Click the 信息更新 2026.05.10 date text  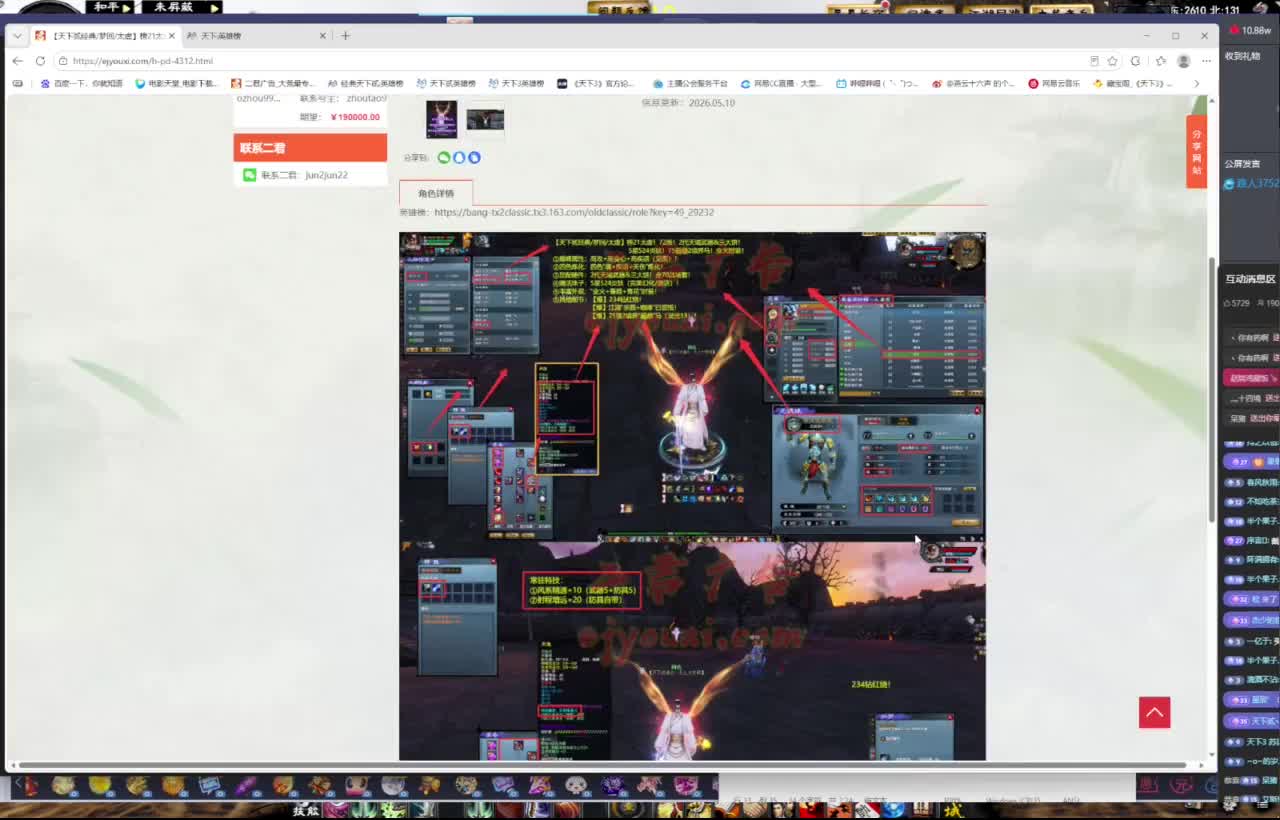(688, 103)
